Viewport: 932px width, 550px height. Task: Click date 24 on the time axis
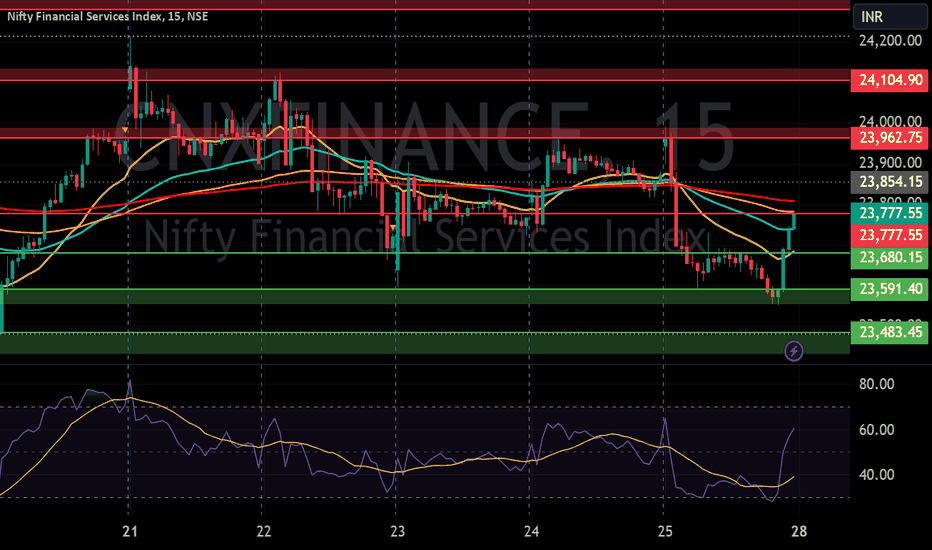(531, 531)
